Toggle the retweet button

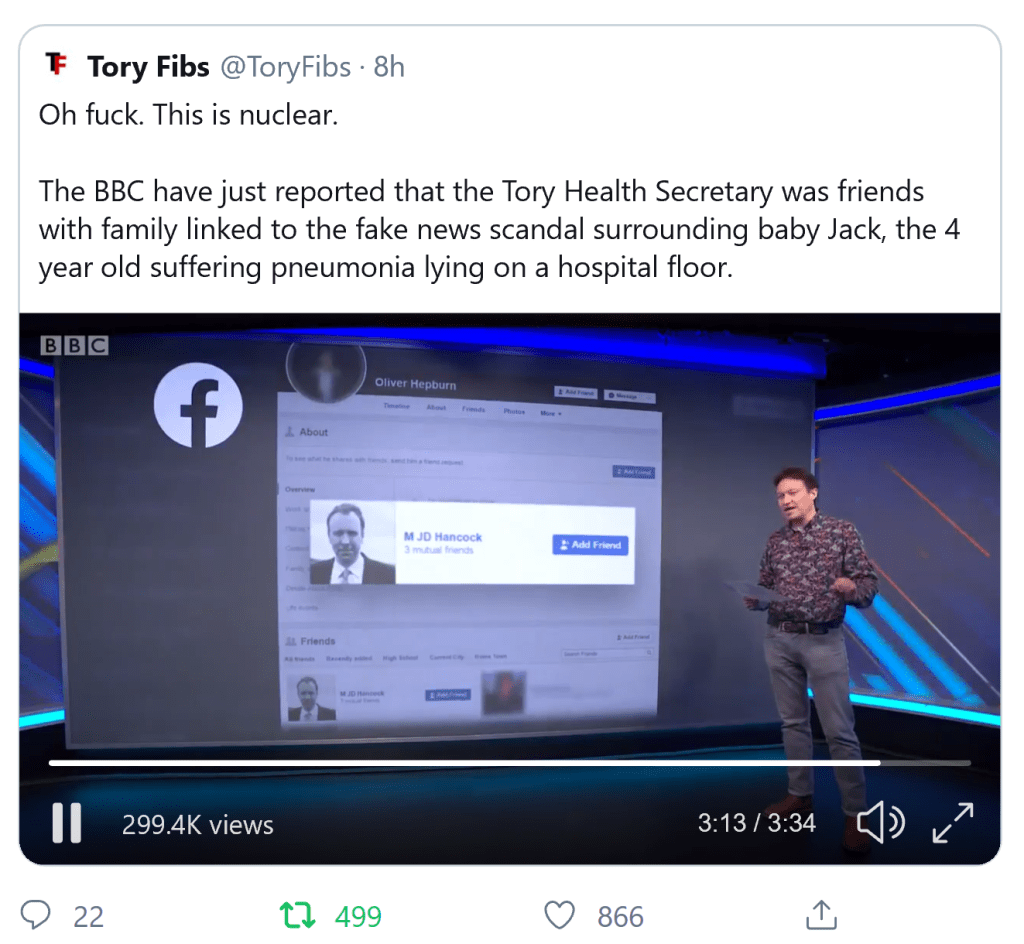click(295, 915)
